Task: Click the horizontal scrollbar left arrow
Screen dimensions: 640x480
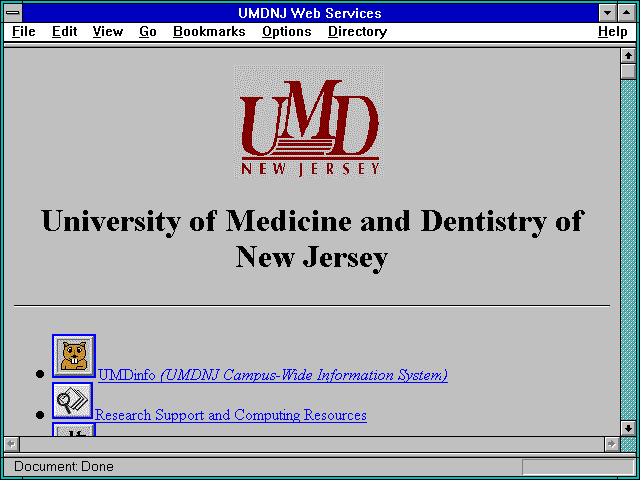Action: (x=12, y=444)
